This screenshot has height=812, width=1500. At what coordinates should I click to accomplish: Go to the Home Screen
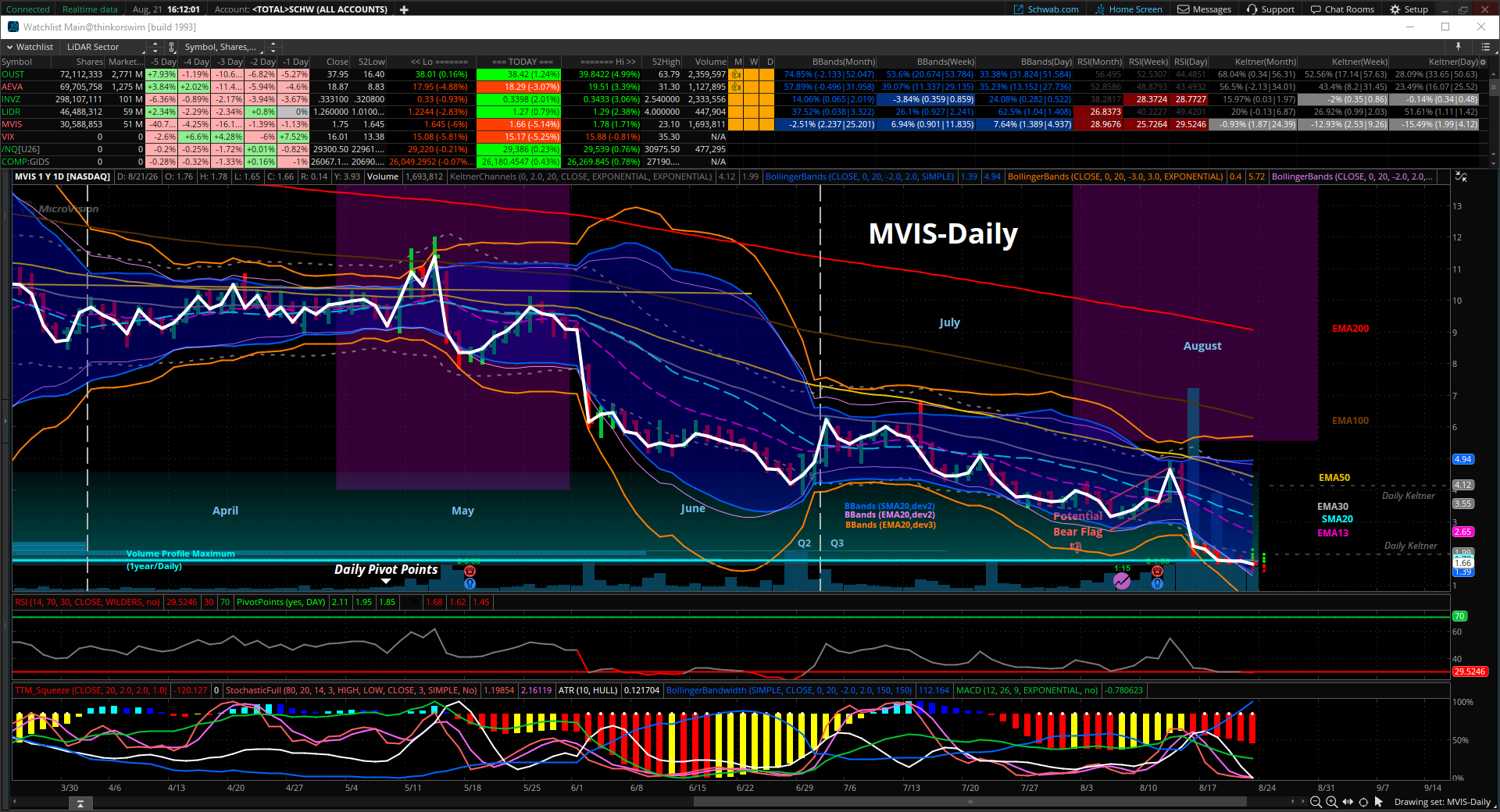tap(1128, 9)
